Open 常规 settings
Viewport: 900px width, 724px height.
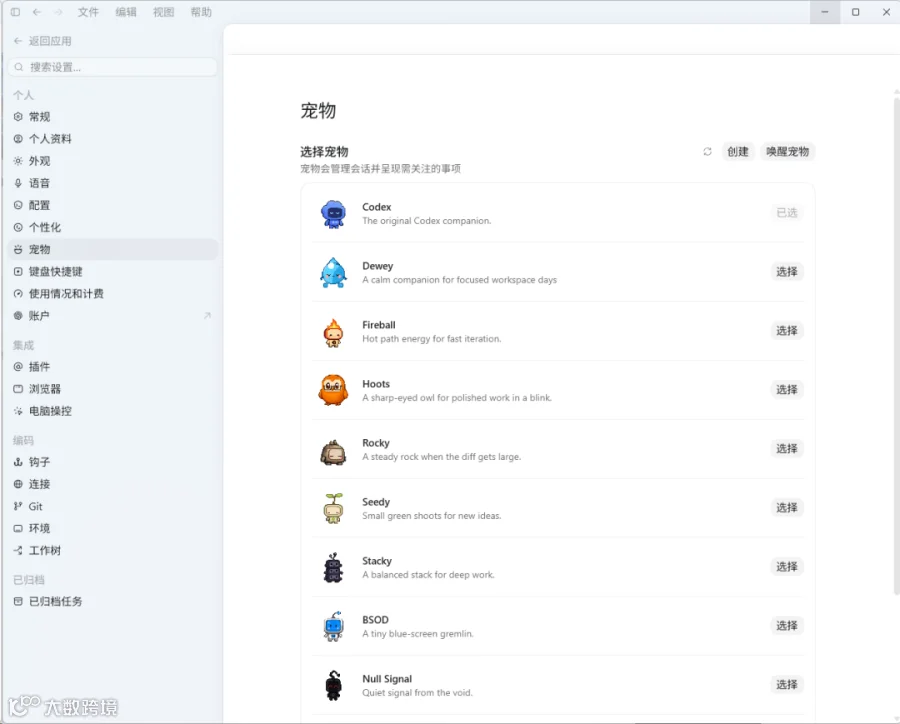tap(112, 117)
